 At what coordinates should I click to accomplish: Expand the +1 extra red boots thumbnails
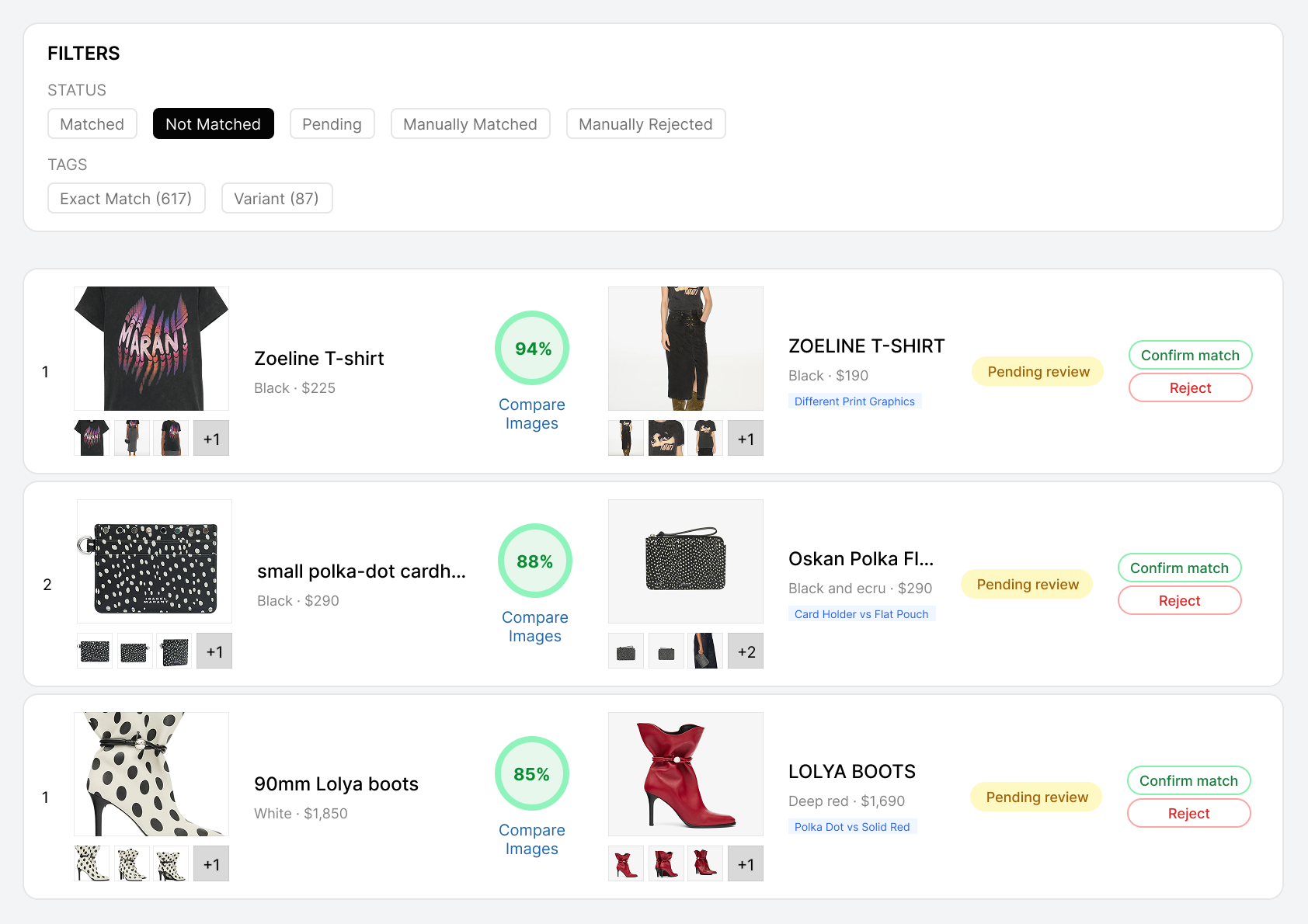(x=745, y=863)
